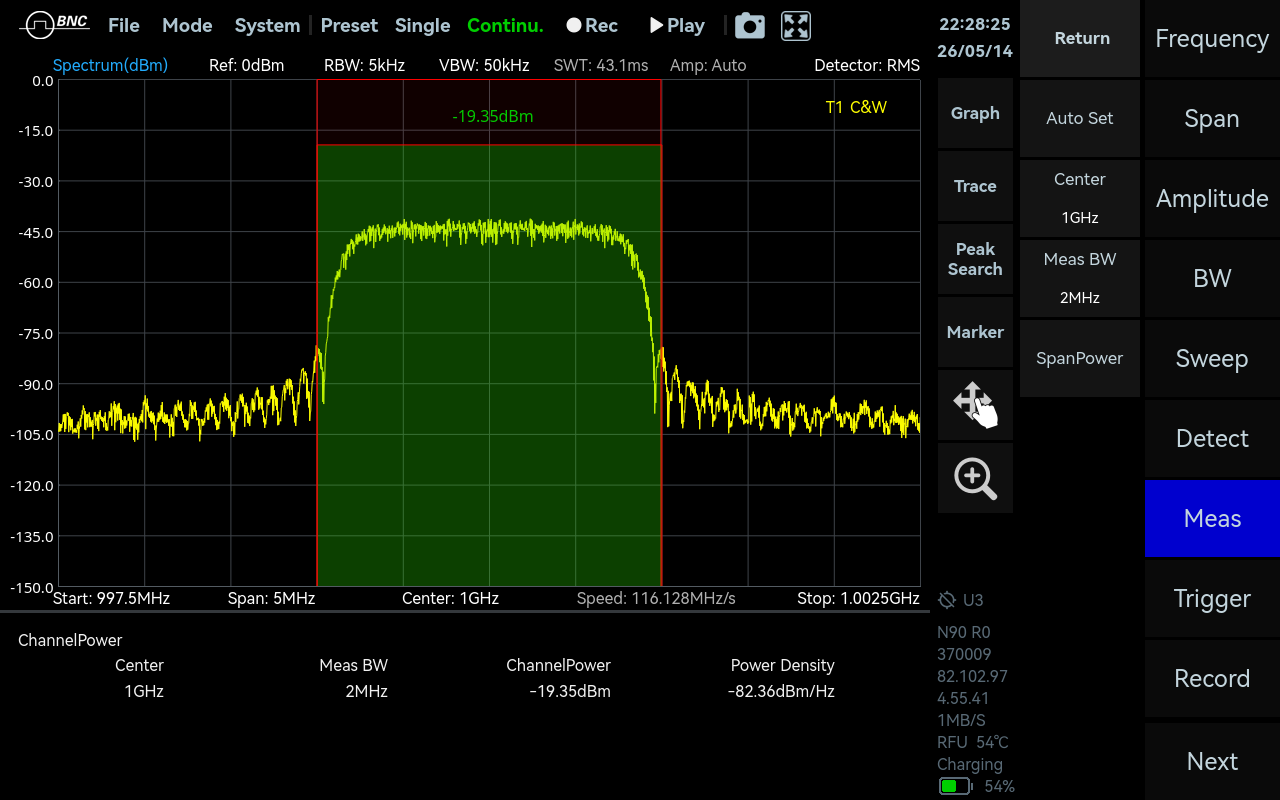The height and width of the screenshot is (800, 1280).
Task: Click the -19.35dBm channel power marker label
Action: coord(492,116)
